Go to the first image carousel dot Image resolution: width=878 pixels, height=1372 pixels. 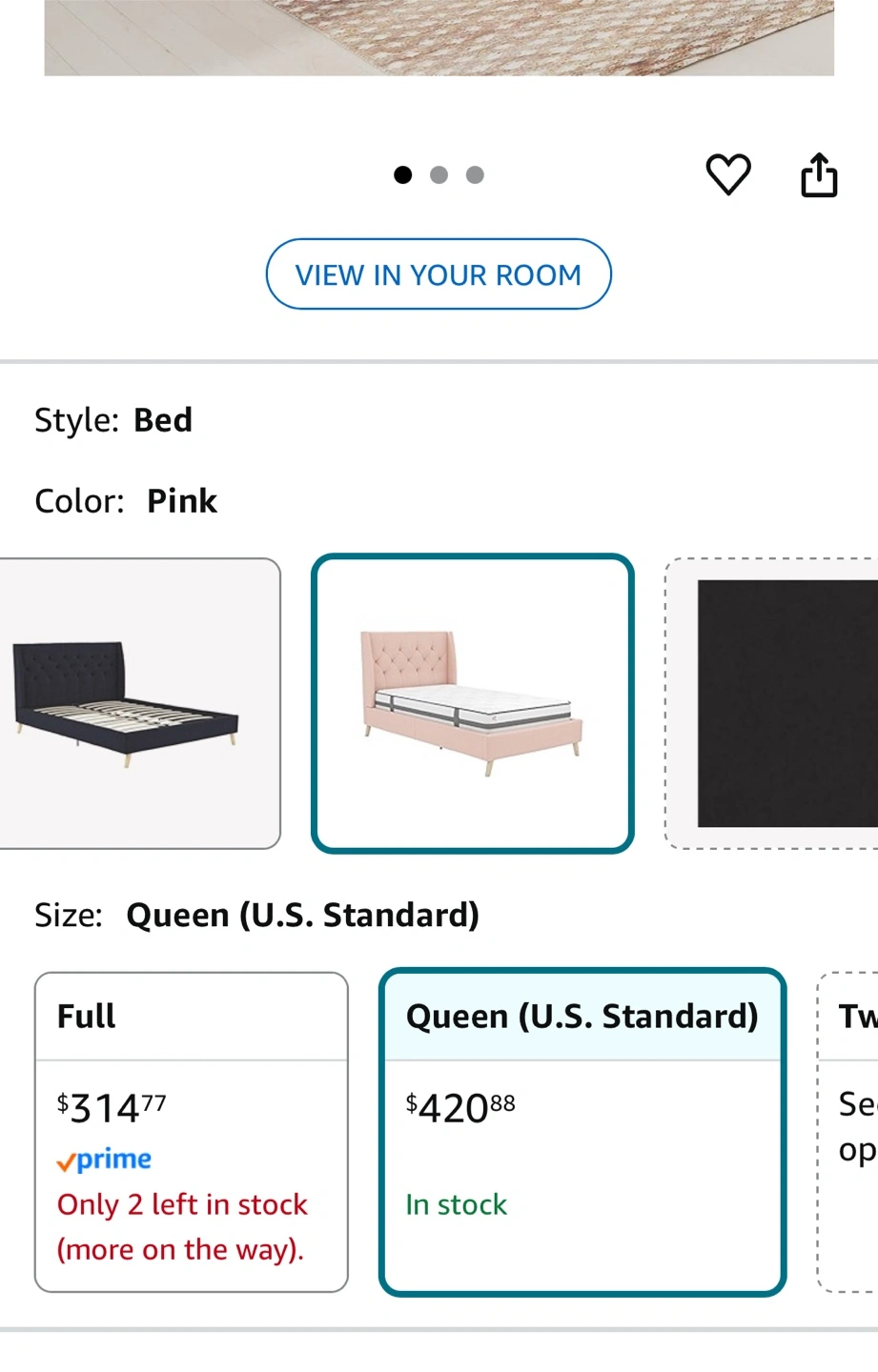coord(403,174)
